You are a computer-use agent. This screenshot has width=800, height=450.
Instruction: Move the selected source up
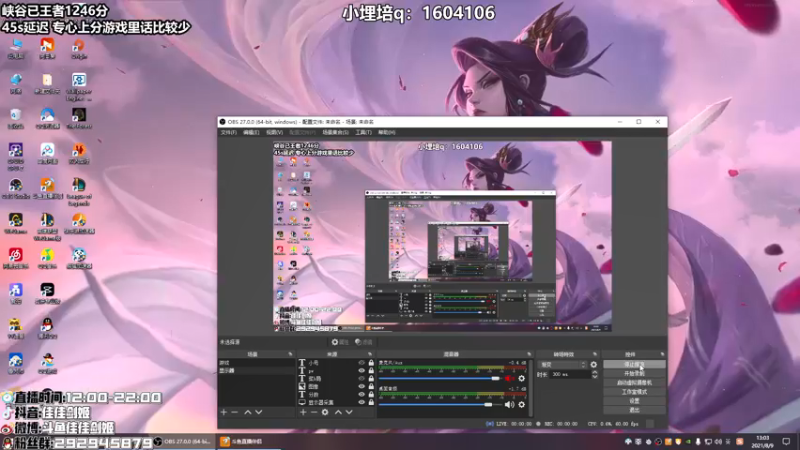(338, 412)
